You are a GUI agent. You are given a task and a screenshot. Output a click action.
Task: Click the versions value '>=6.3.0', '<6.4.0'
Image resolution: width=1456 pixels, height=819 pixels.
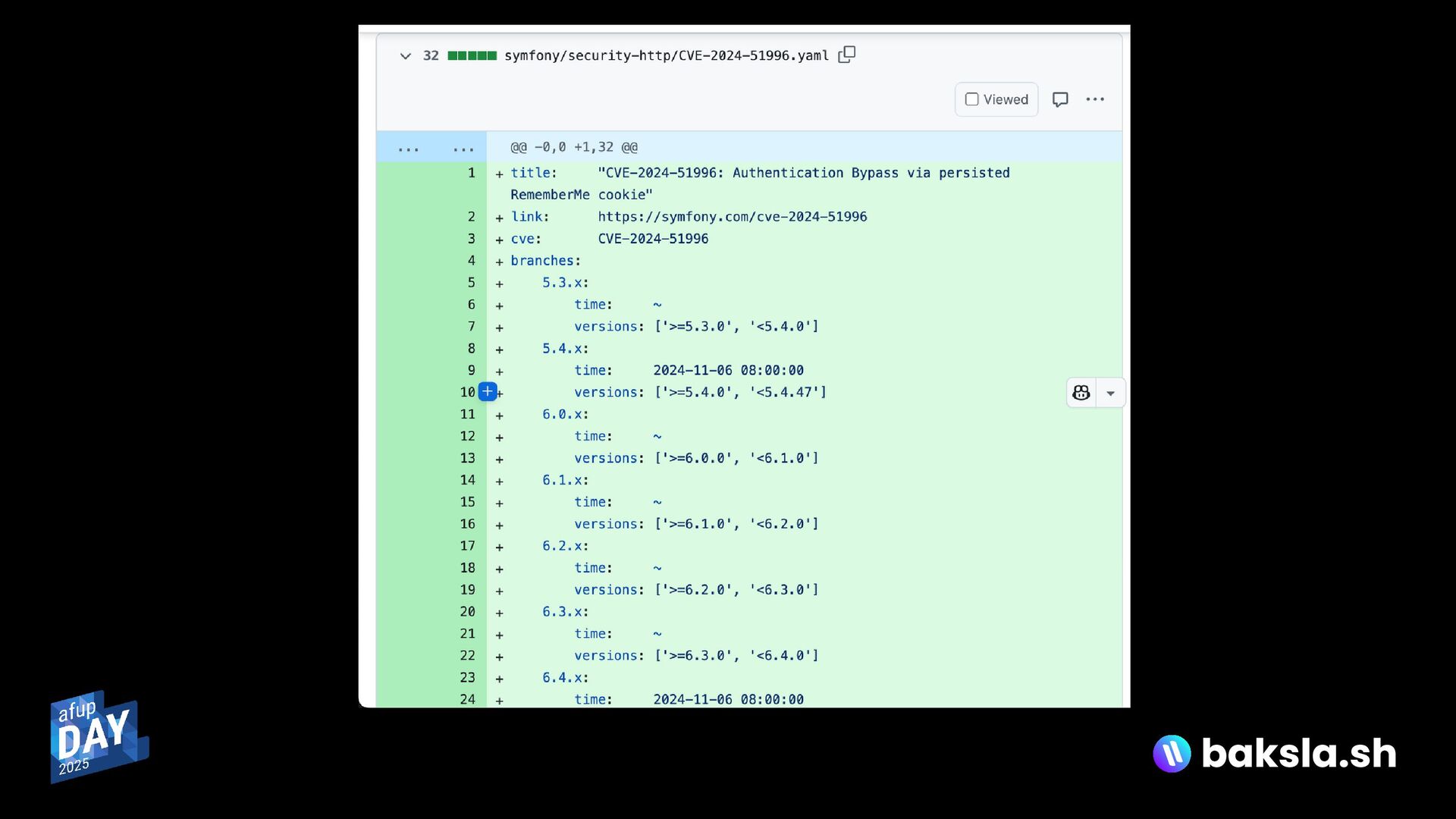tap(736, 656)
